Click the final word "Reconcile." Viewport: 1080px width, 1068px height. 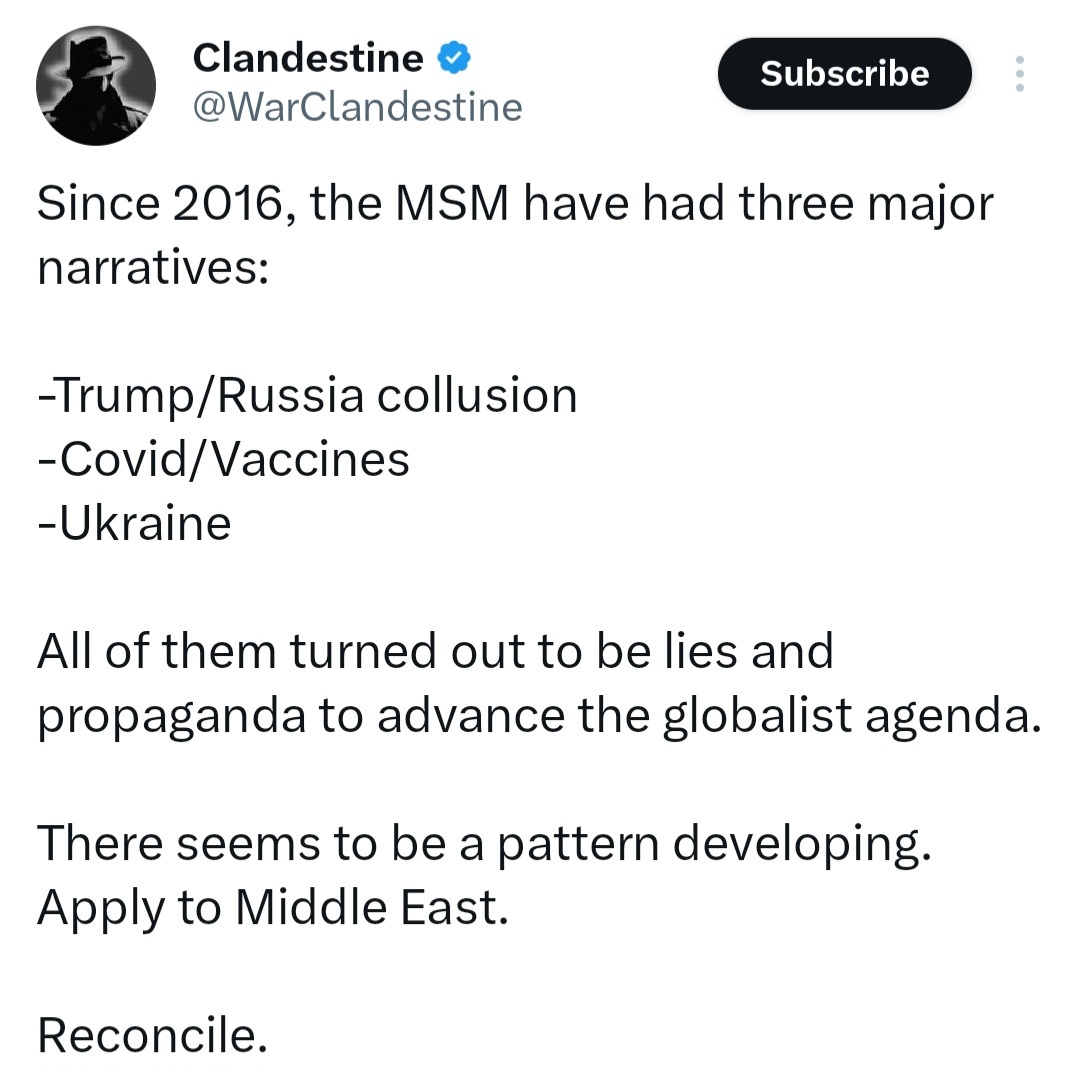click(152, 1035)
